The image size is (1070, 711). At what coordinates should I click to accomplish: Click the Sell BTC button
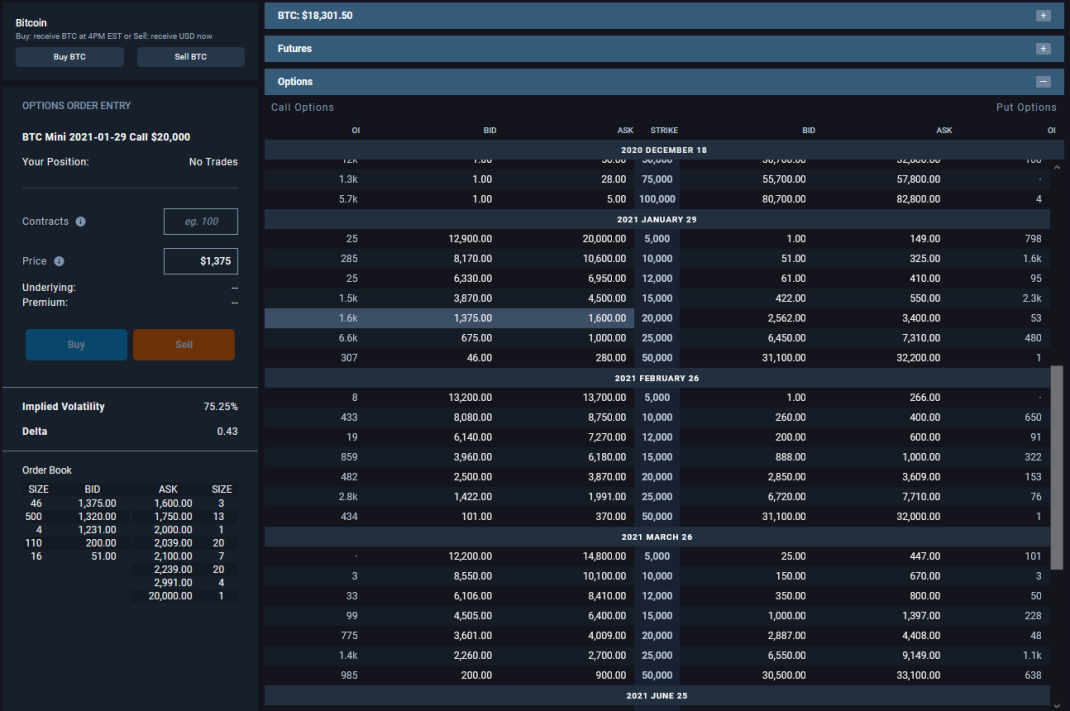[190, 57]
